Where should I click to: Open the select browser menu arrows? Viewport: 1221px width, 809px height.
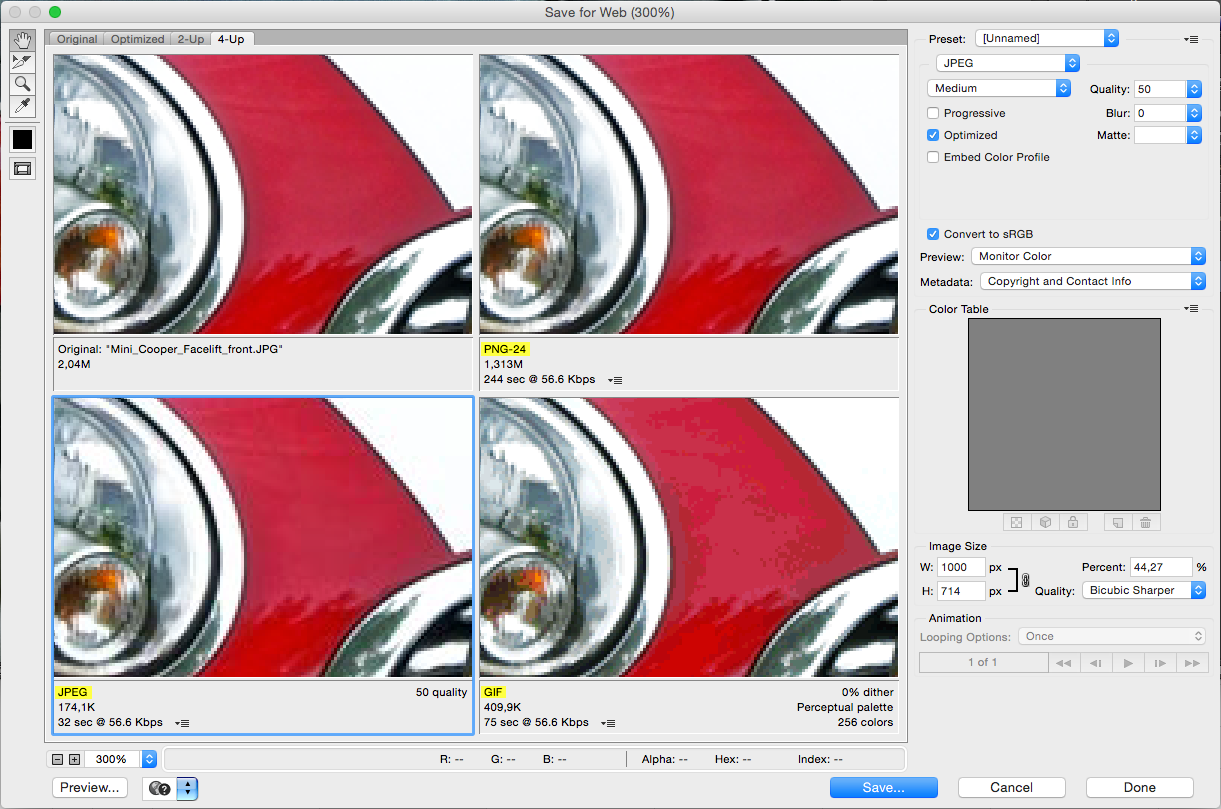point(187,788)
